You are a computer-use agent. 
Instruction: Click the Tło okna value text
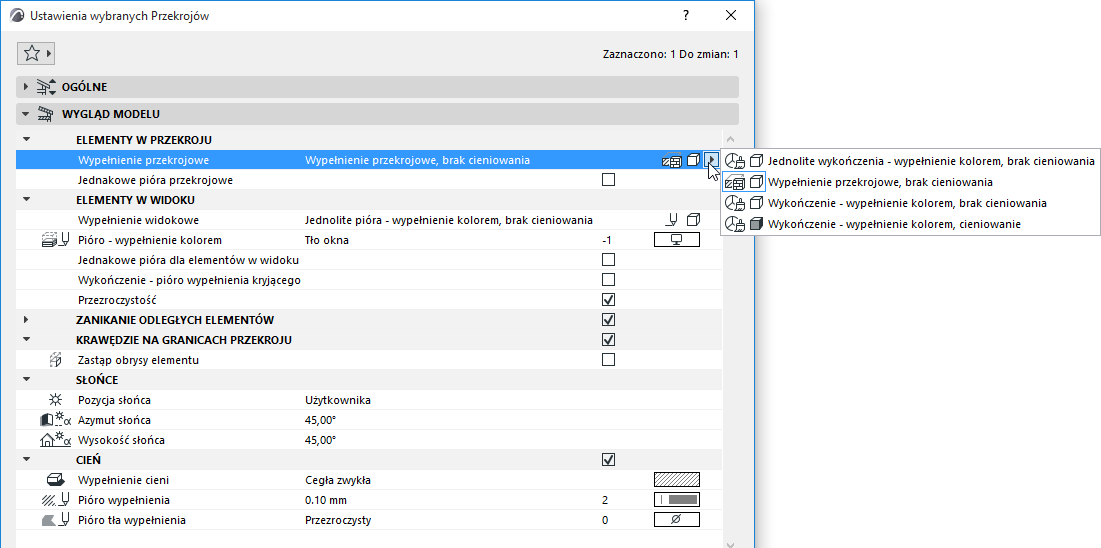click(327, 240)
